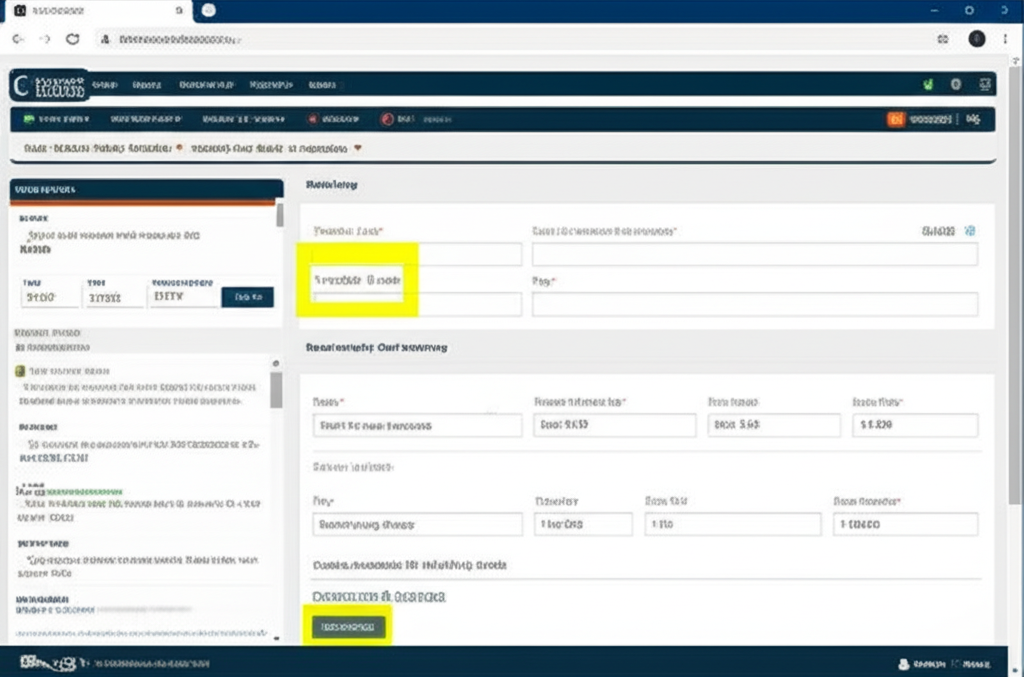Reload the page with the refresh icon
Image resolution: width=1024 pixels, height=677 pixels.
click(x=72, y=39)
